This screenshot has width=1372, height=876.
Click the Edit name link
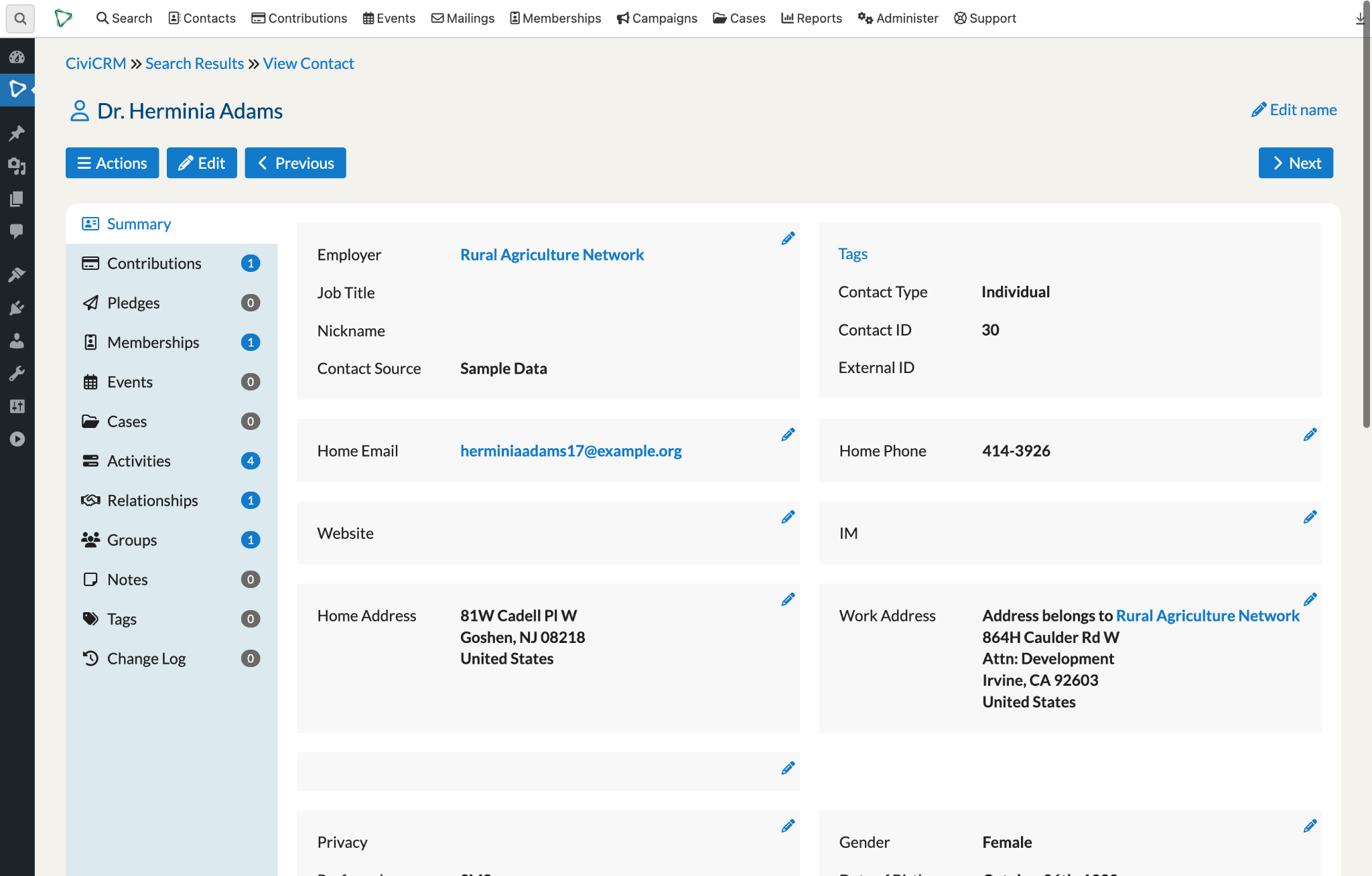(1294, 110)
